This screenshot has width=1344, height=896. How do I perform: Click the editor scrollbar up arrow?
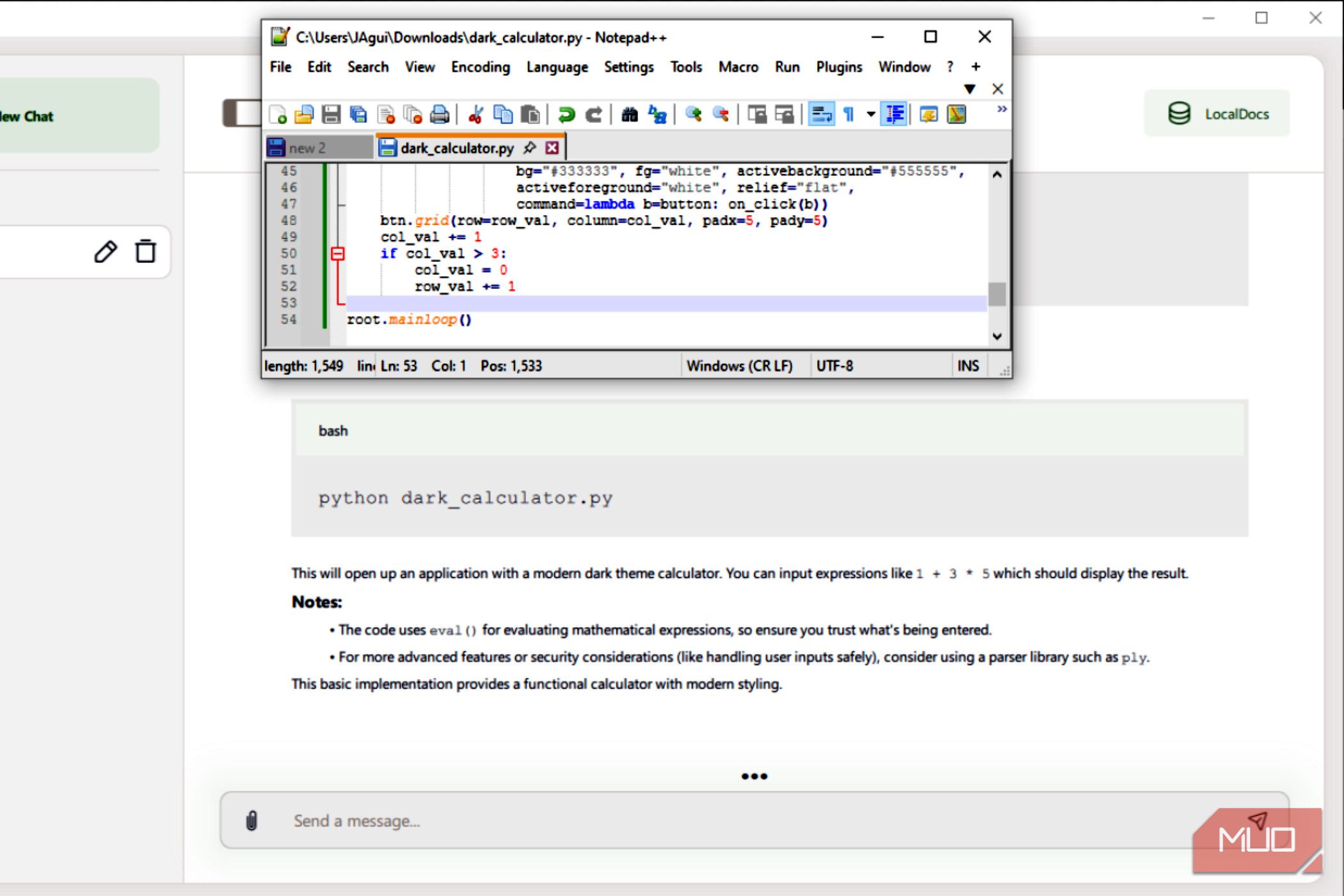[997, 173]
